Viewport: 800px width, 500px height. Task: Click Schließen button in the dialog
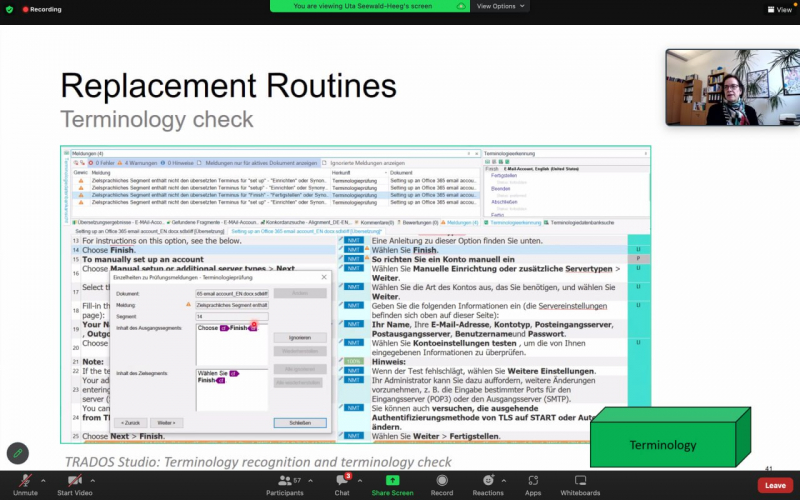click(x=300, y=422)
